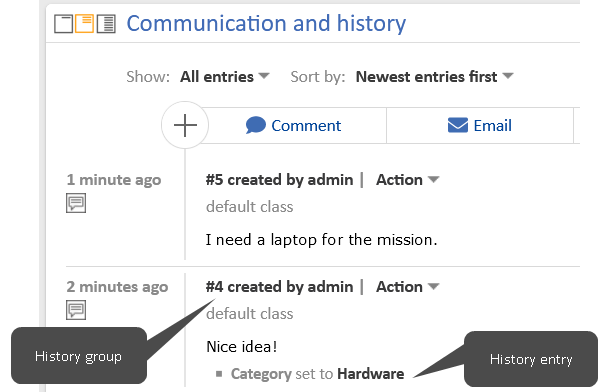Expand the Action menu for entry #4
The width and height of the screenshot is (610, 392).
click(407, 287)
